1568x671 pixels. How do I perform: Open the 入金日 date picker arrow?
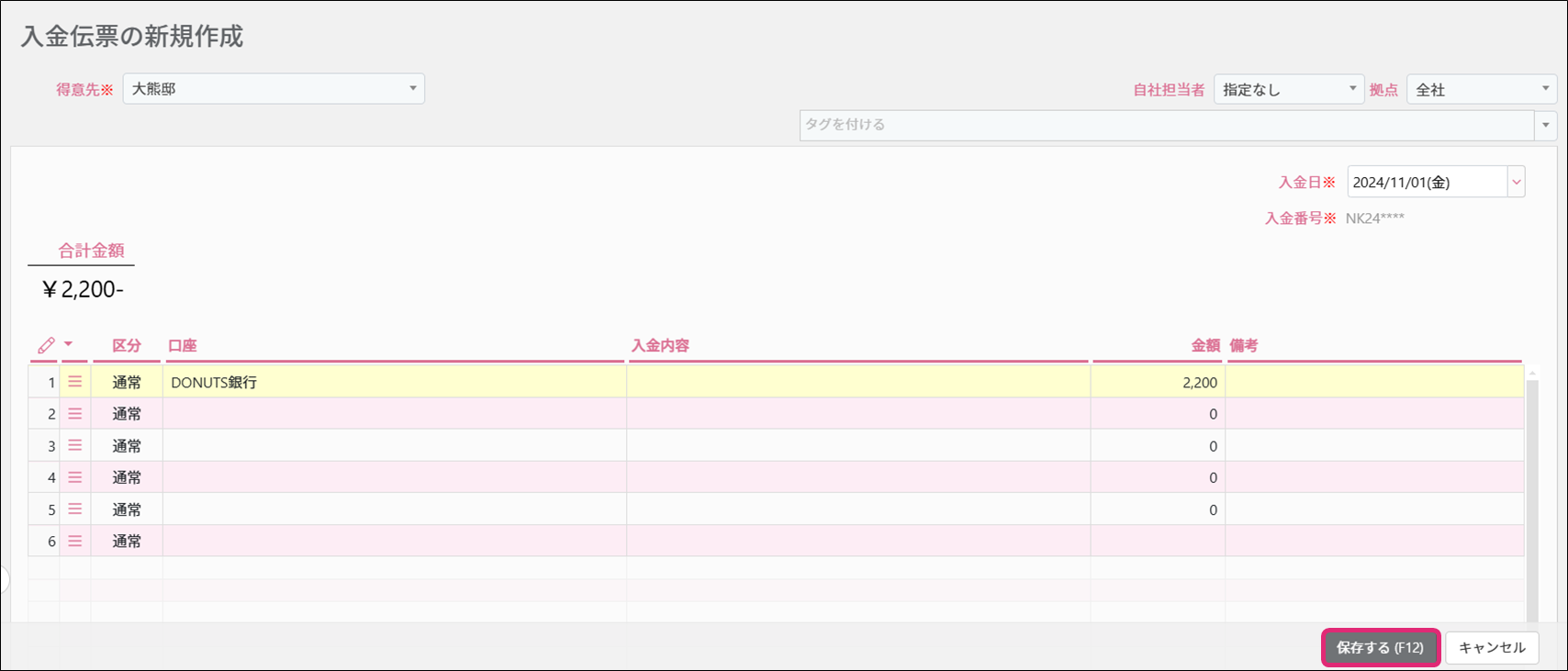pyautogui.click(x=1517, y=182)
